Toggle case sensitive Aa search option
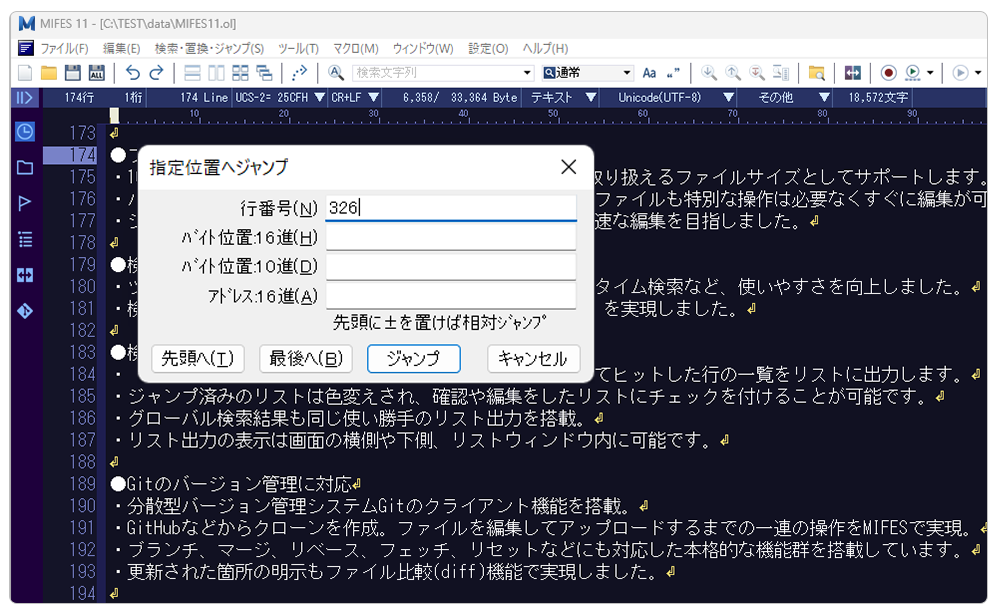 click(x=649, y=73)
